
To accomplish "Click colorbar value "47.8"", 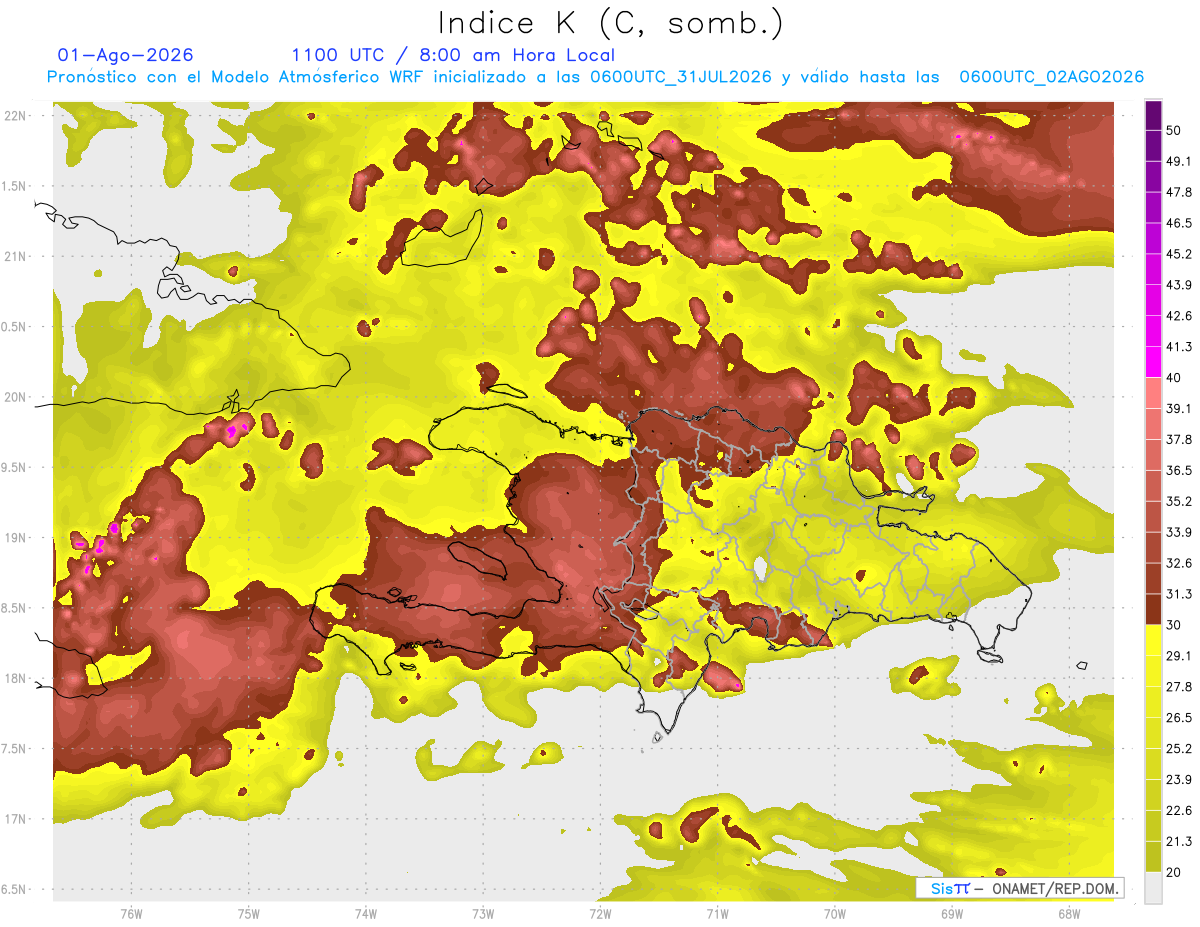I will [x=1178, y=192].
